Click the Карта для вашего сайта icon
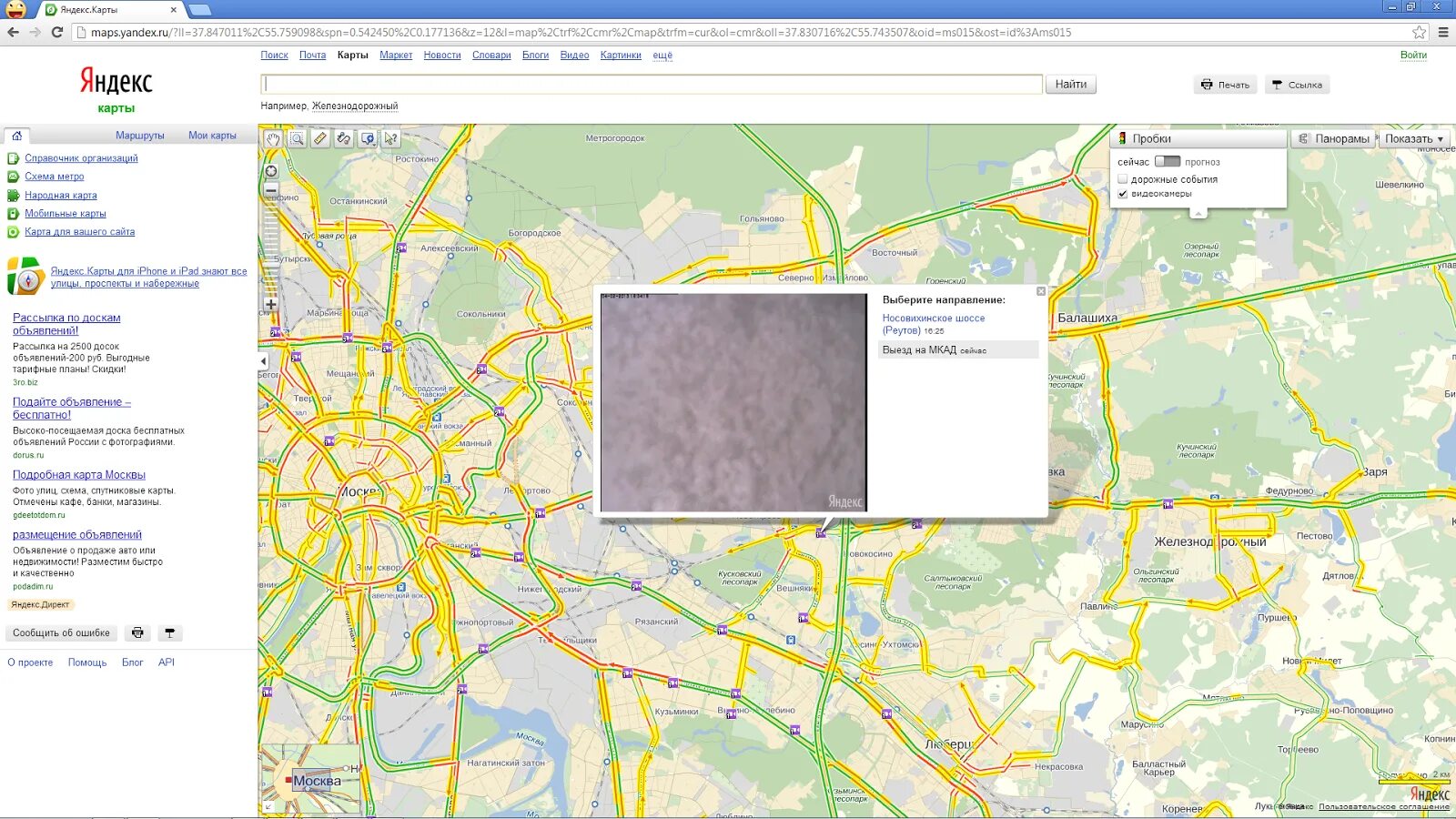1456x819 pixels. coord(13,232)
